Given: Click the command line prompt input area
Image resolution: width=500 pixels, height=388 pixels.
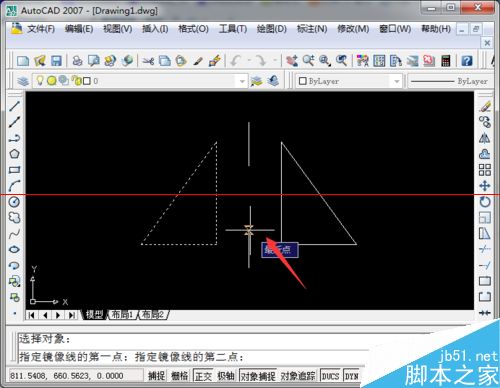Looking at the screenshot, I should (193, 357).
